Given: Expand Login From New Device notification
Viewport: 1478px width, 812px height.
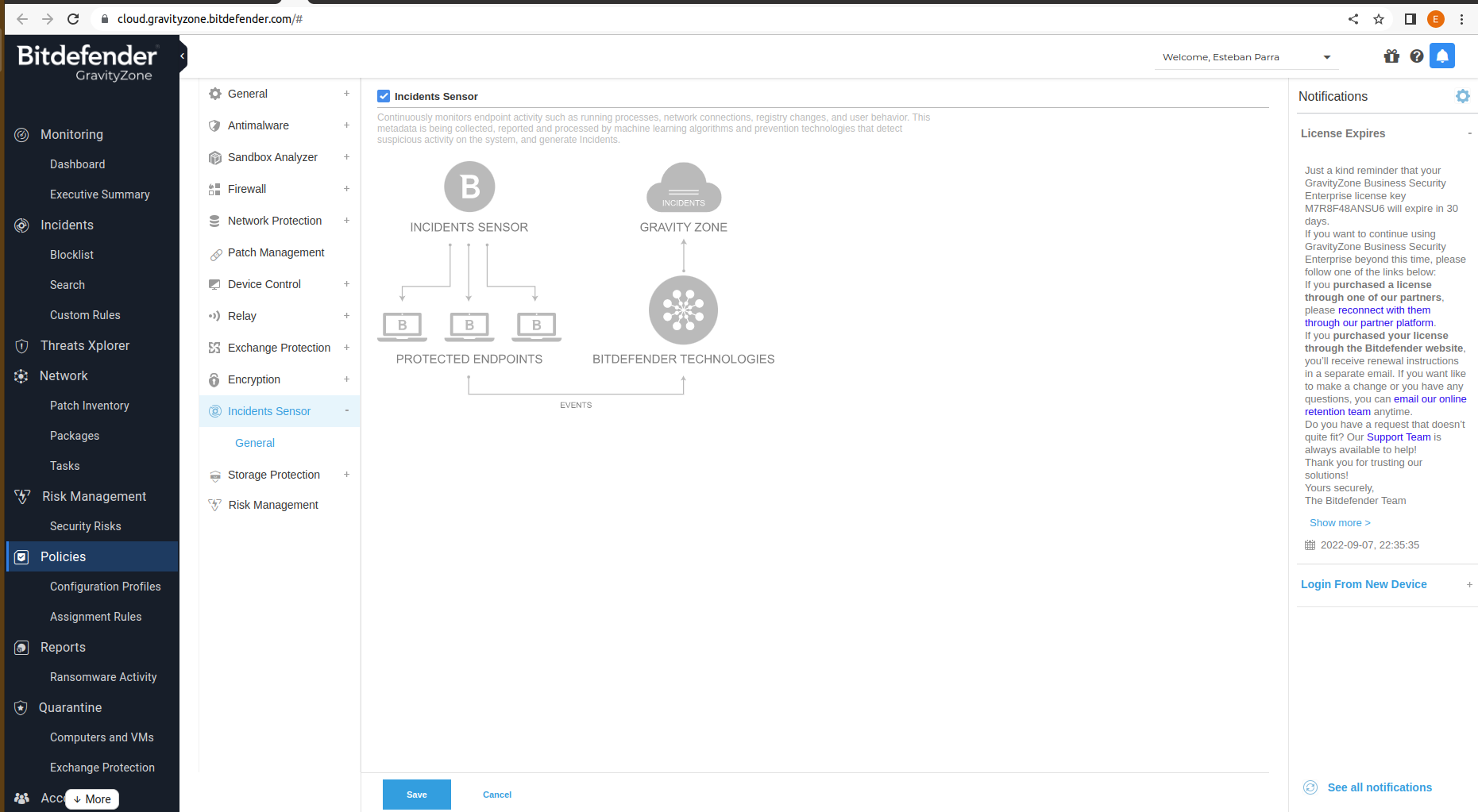Looking at the screenshot, I should tap(1468, 584).
